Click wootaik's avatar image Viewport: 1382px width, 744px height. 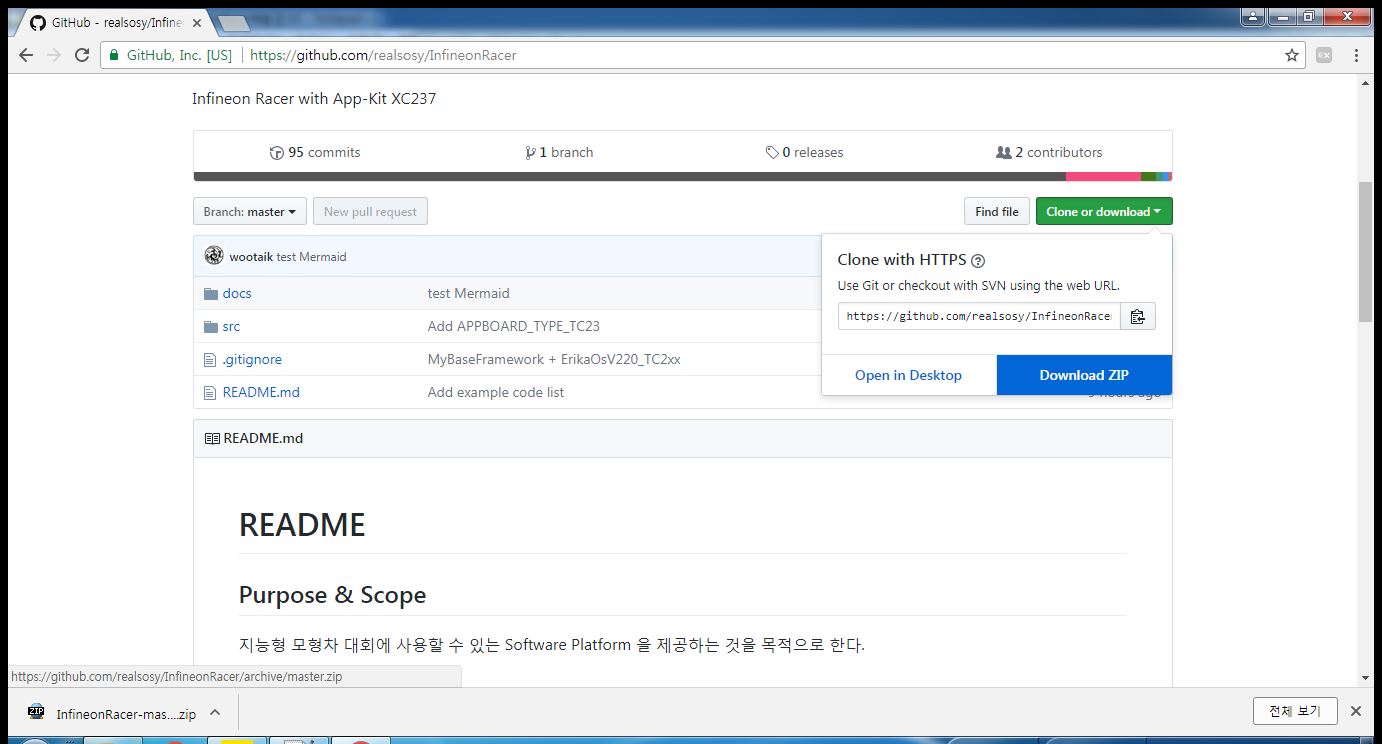coord(214,256)
